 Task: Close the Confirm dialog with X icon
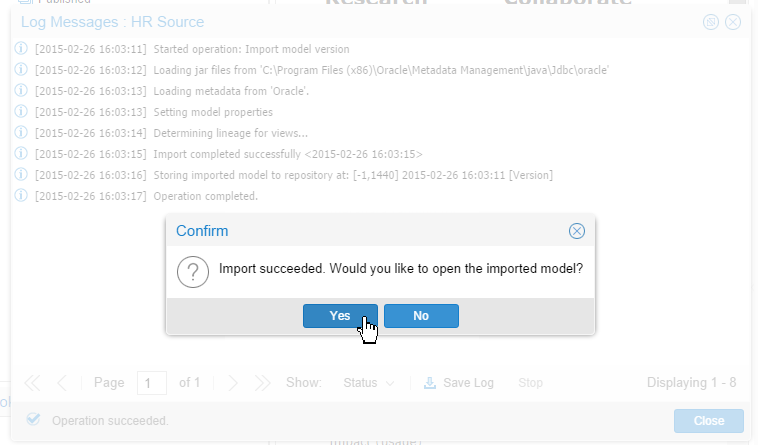[576, 231]
